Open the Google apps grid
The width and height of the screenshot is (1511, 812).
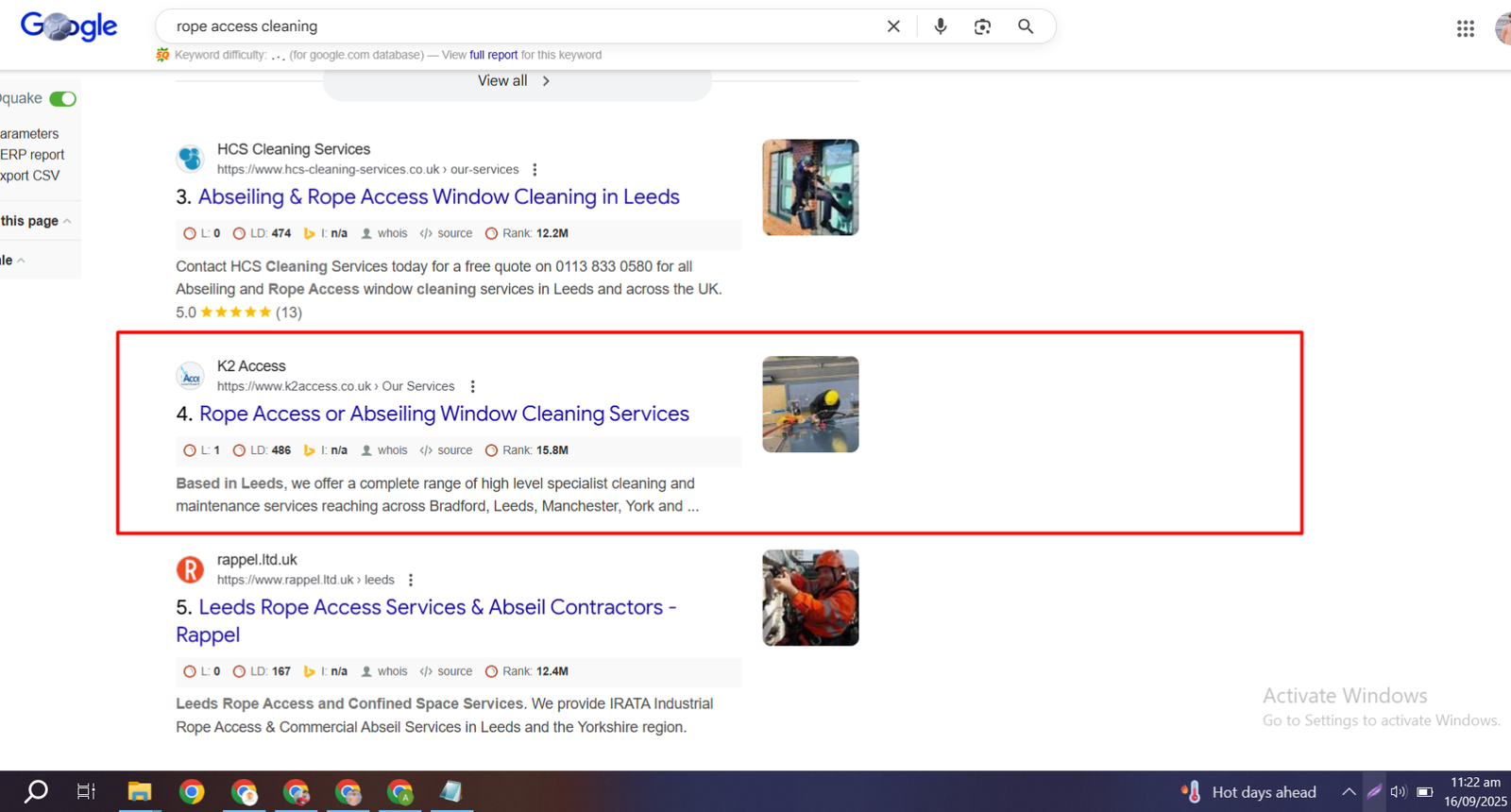click(x=1465, y=28)
